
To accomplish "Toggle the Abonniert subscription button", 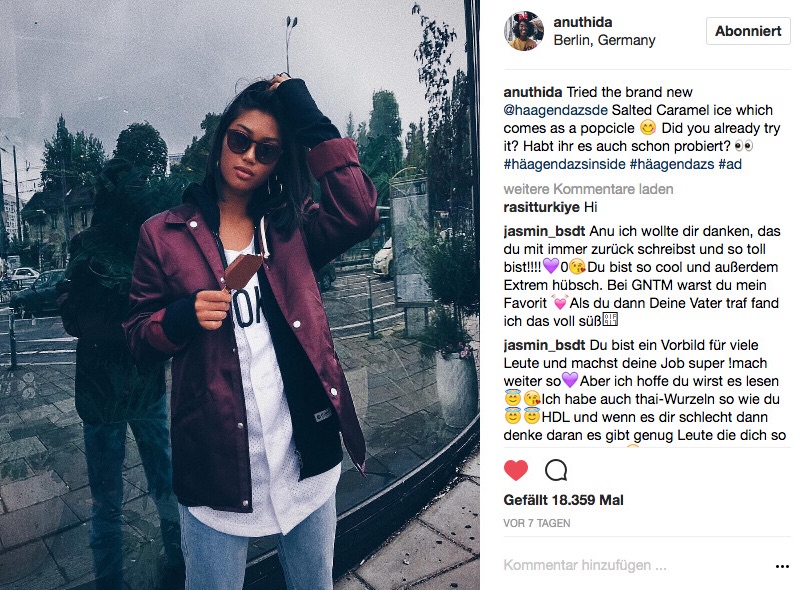I will tap(748, 31).
